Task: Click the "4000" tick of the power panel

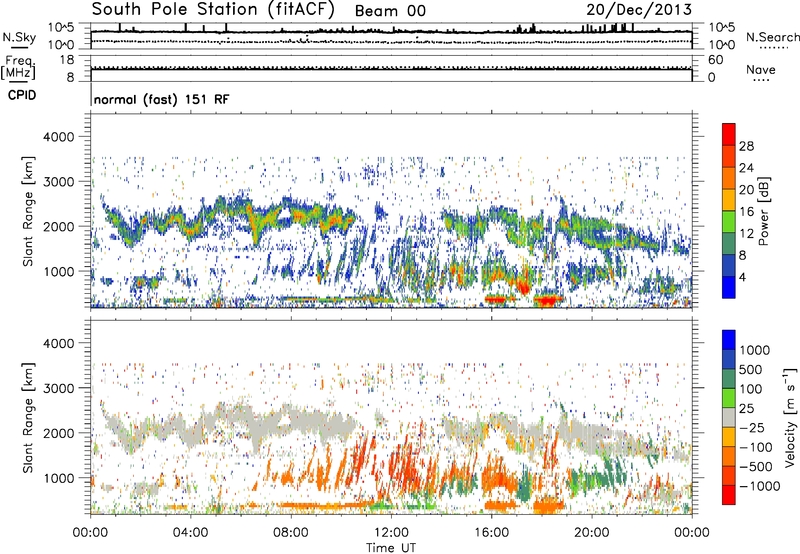Action: coord(58,137)
